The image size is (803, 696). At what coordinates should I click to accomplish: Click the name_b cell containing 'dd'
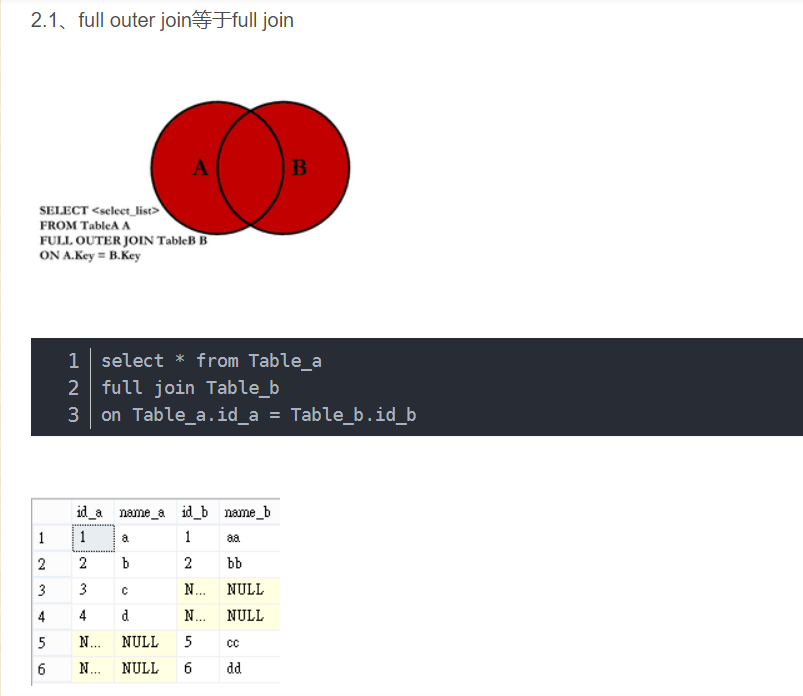250,669
